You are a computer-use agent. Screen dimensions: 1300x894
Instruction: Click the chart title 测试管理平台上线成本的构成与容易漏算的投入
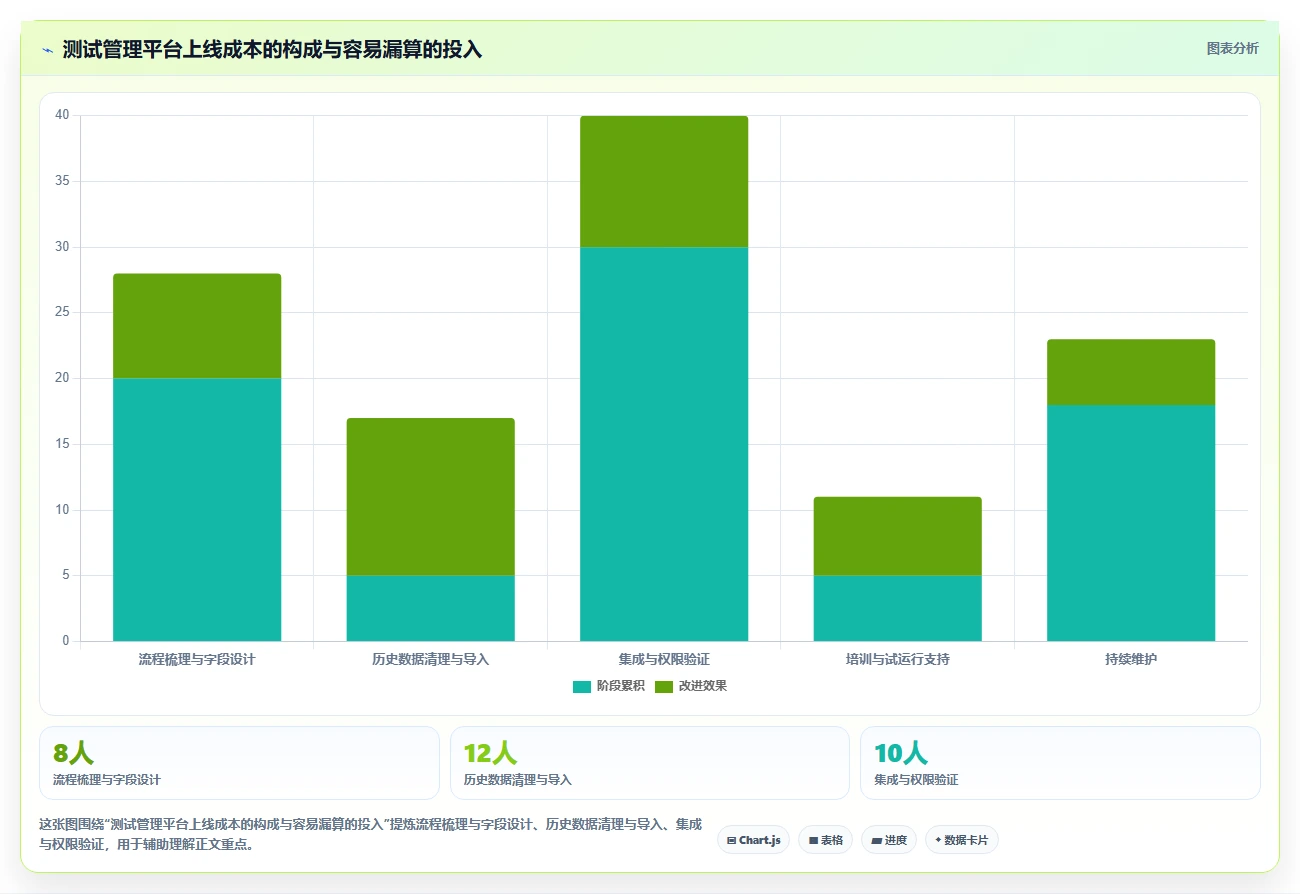[x=272, y=49]
